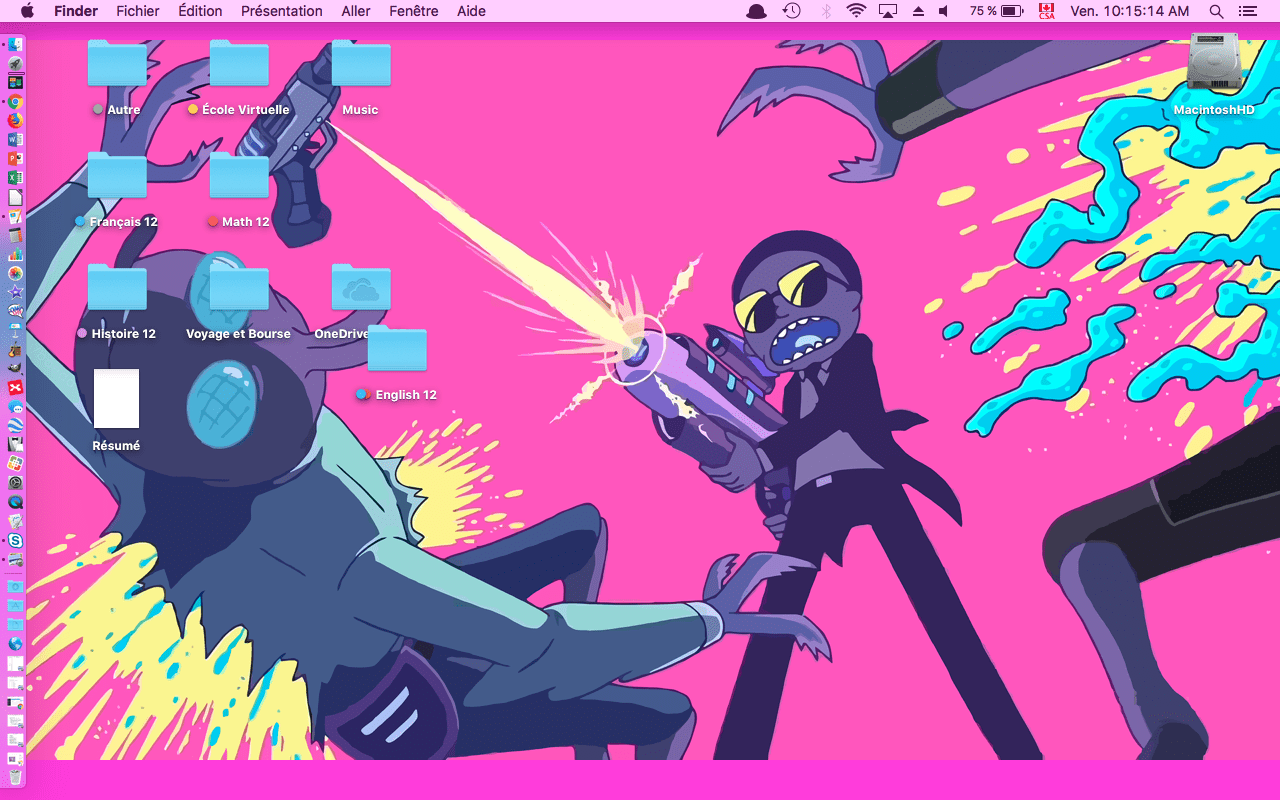
Task: Launch Microsoft Word from the dock
Action: tap(15, 140)
